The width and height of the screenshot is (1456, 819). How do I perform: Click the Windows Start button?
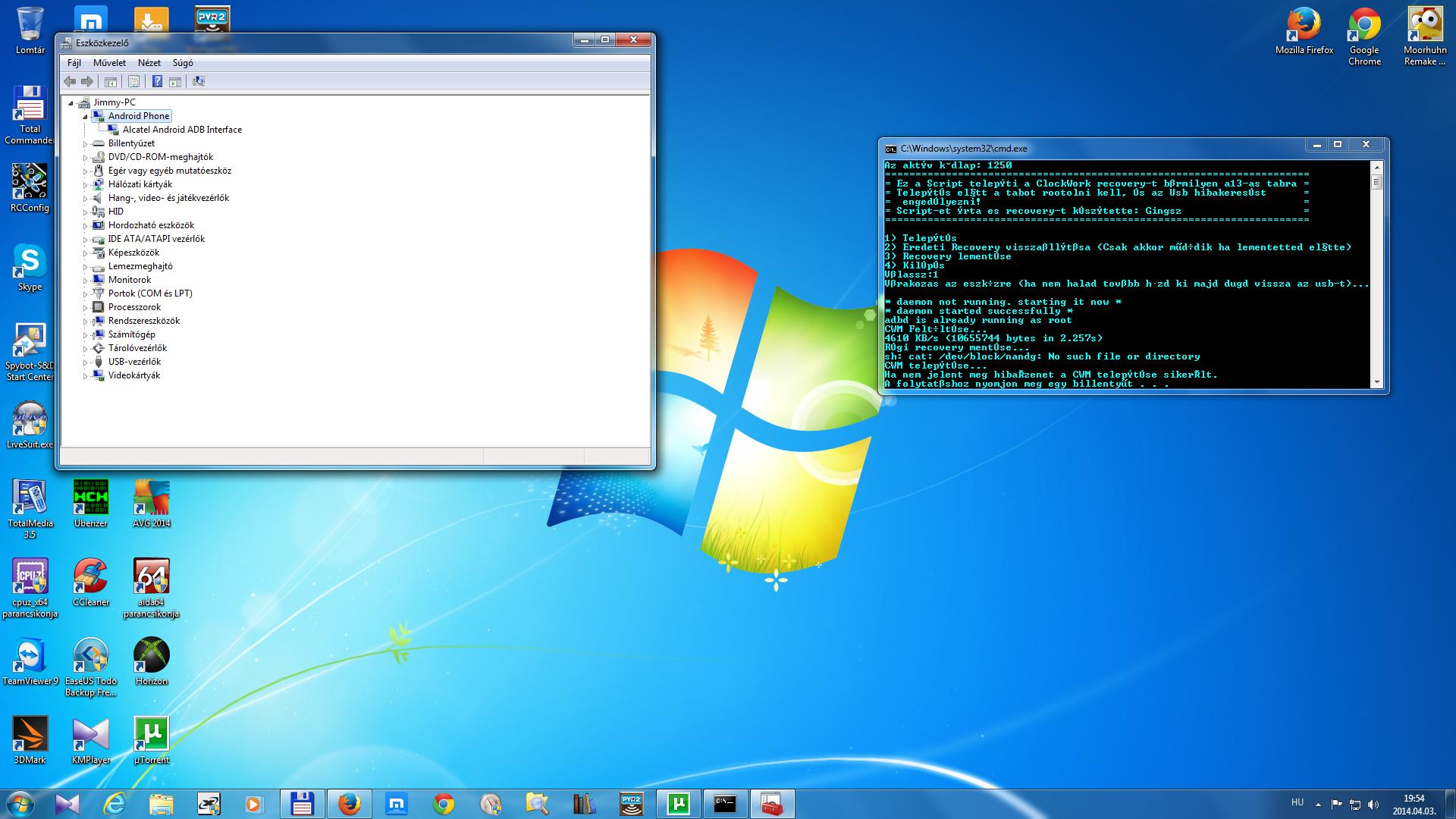pos(20,804)
